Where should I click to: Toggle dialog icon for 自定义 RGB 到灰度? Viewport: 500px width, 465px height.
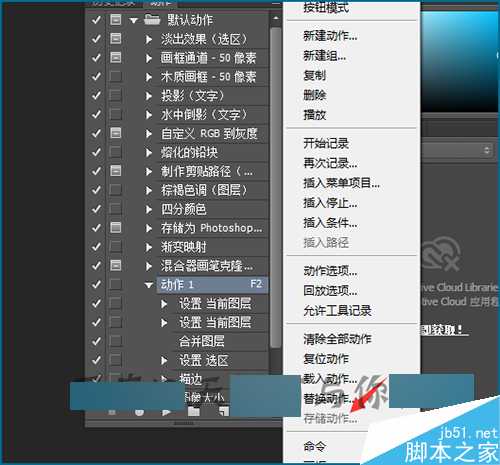tap(115, 133)
